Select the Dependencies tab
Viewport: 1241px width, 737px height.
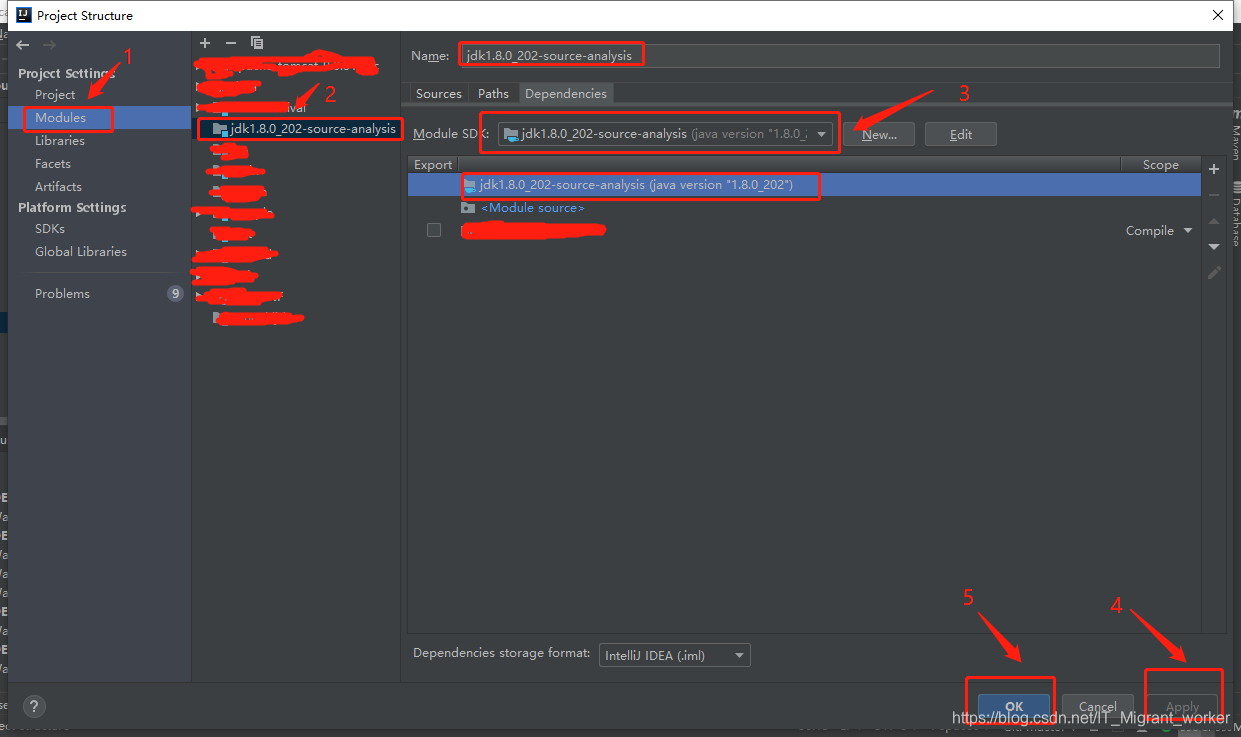pos(566,93)
